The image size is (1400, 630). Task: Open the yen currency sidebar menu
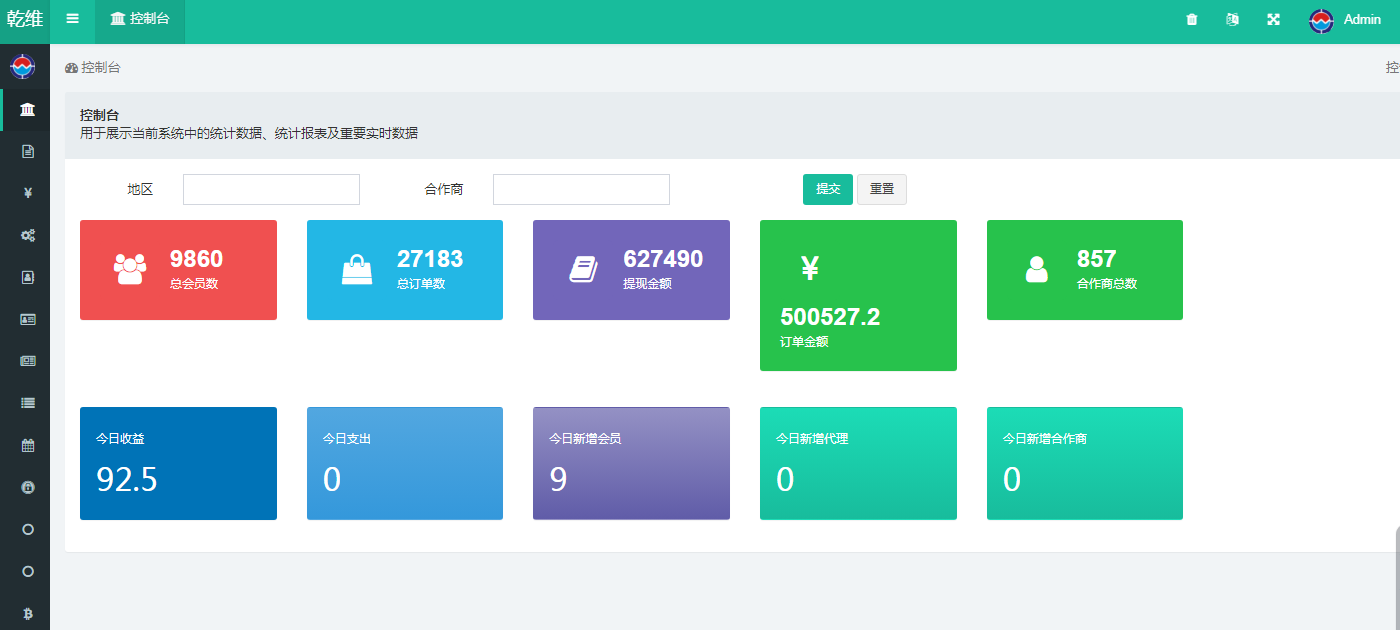[28, 193]
